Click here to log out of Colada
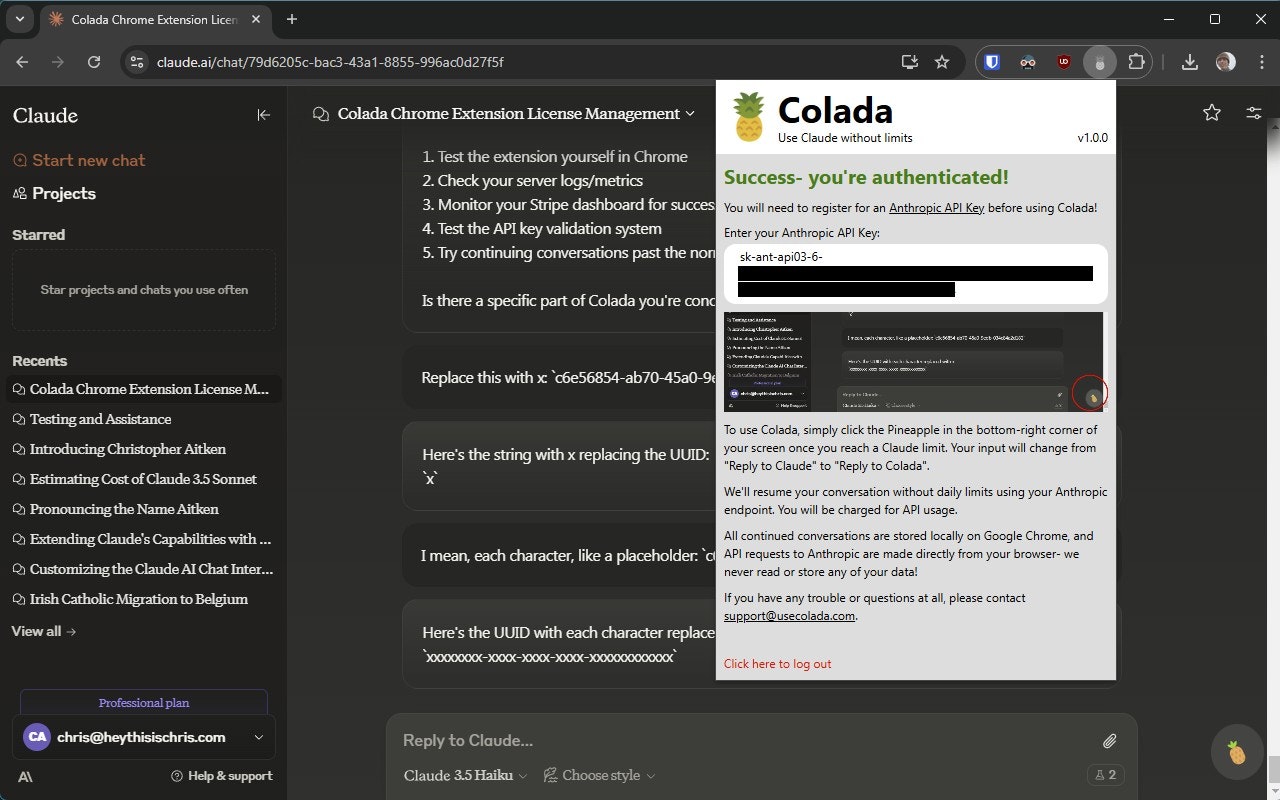Viewport: 1280px width, 800px height. (x=778, y=664)
